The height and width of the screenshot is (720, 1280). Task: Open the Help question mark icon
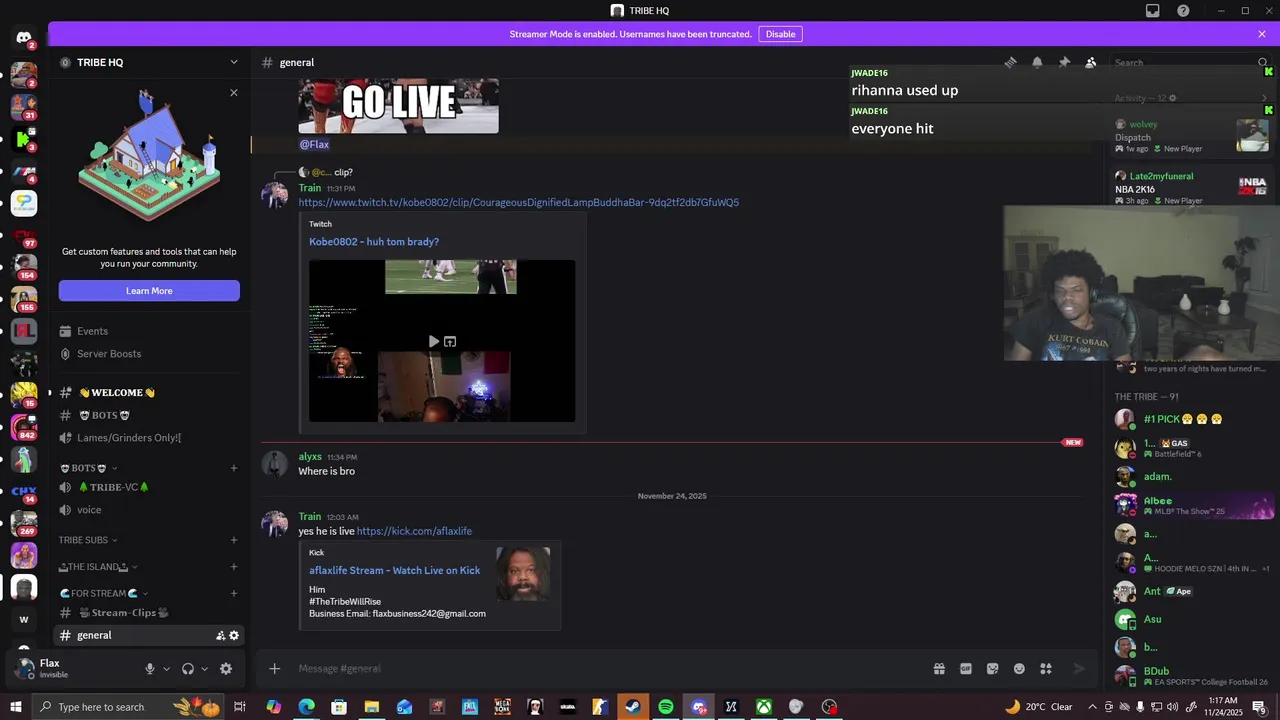(x=1184, y=11)
